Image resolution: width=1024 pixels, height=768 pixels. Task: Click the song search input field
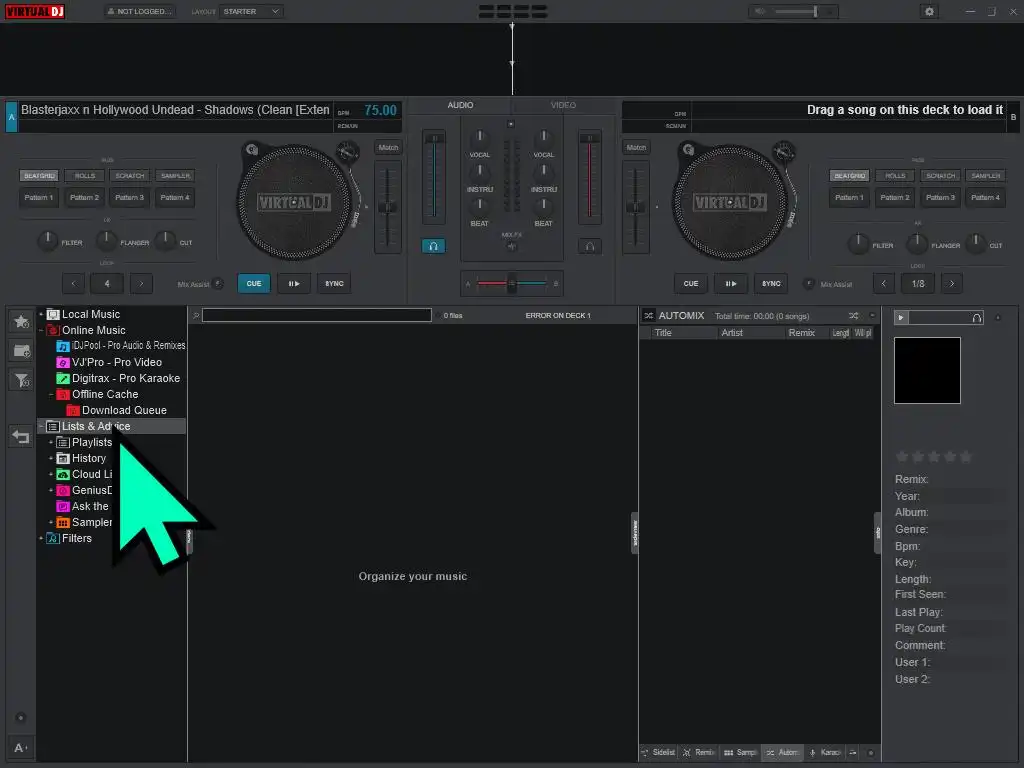(317, 315)
